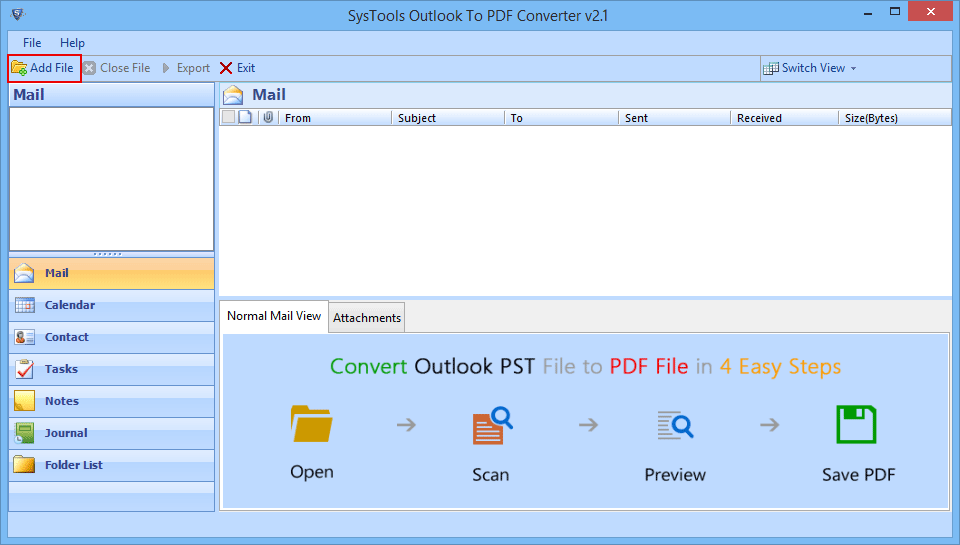Open the Help menu
This screenshot has width=960, height=545.
72,43
